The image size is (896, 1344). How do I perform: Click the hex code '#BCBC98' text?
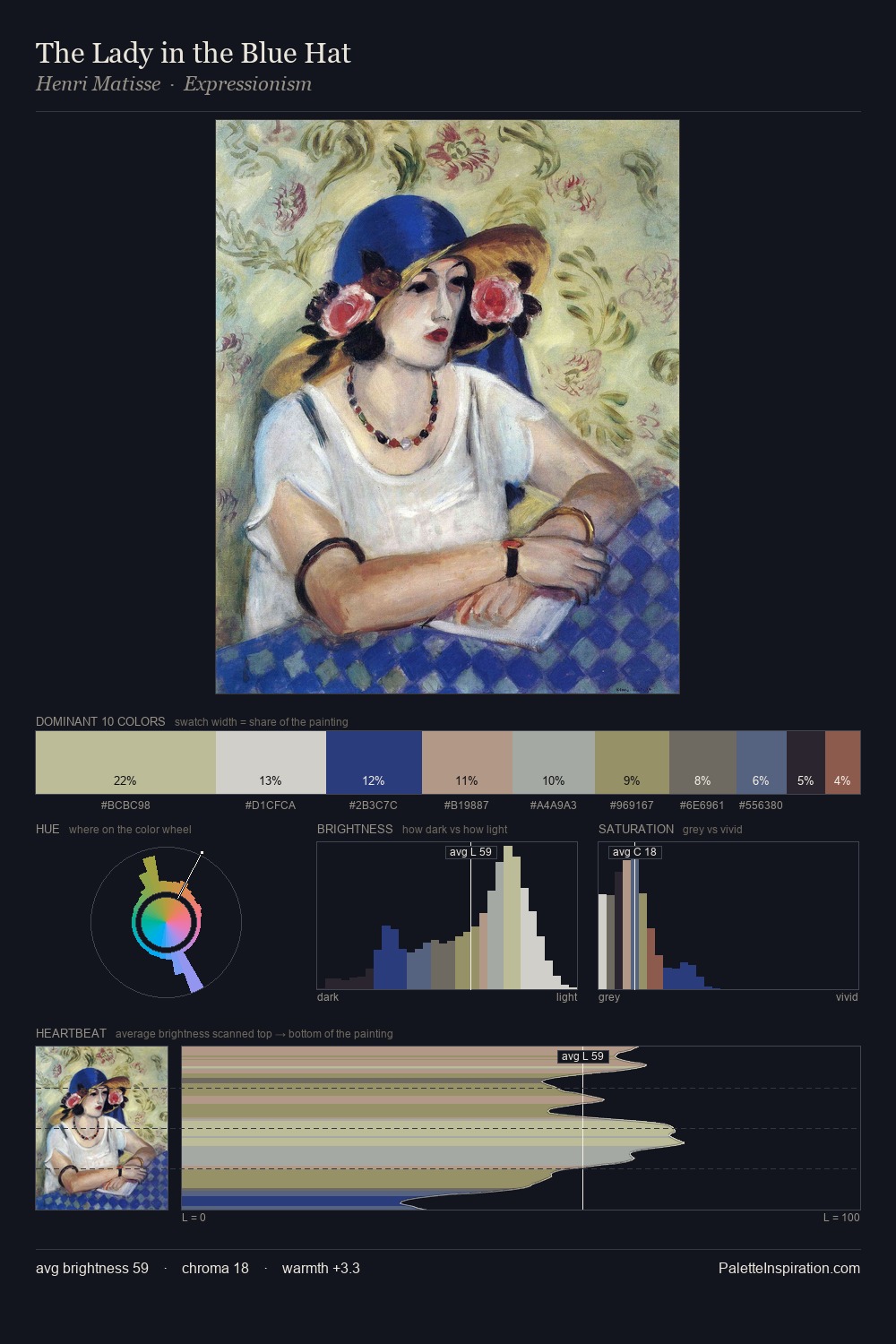click(x=125, y=806)
